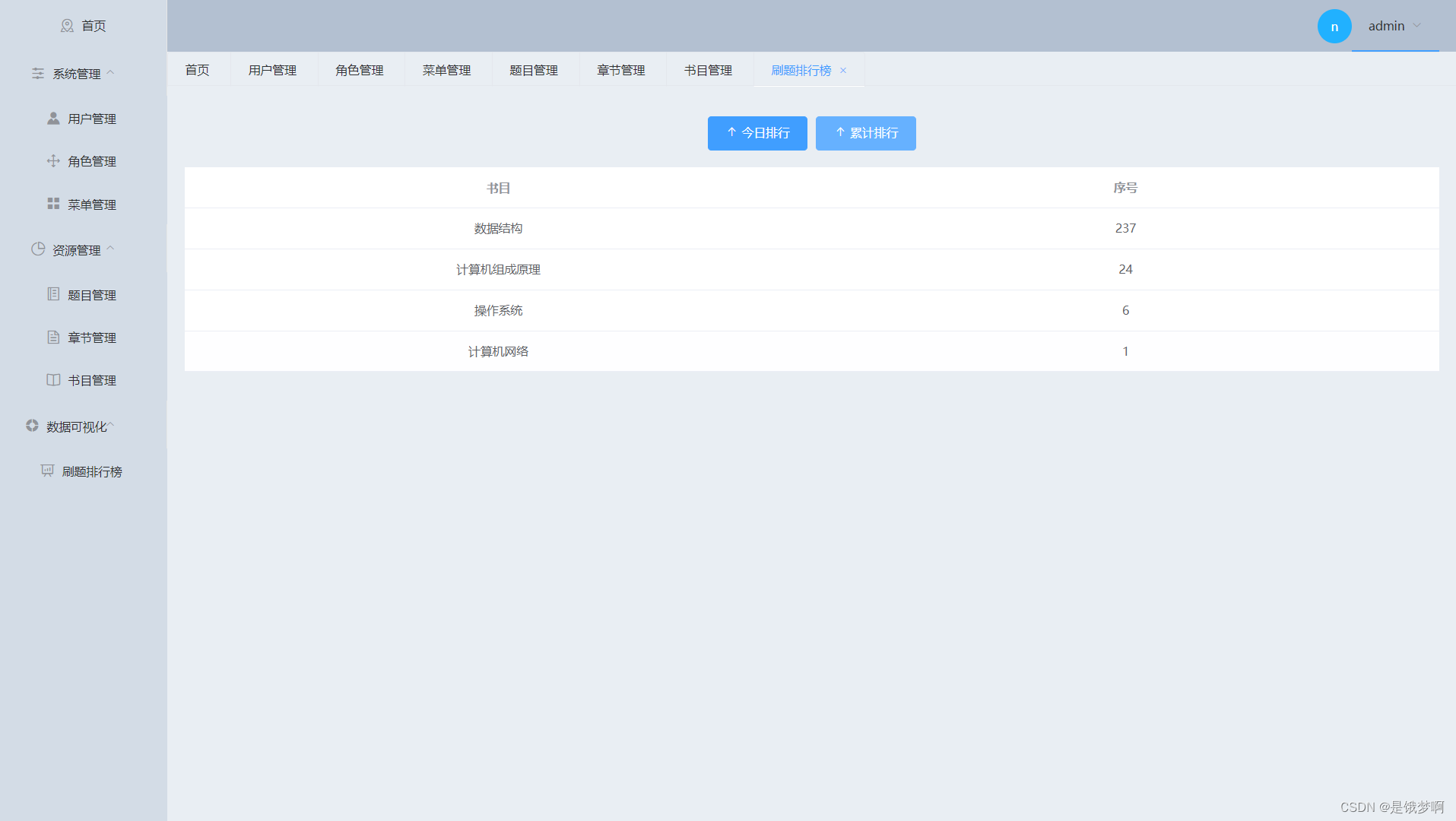Viewport: 1456px width, 821px height.
Task: Select the 操作系统 table cell
Action: (x=498, y=310)
